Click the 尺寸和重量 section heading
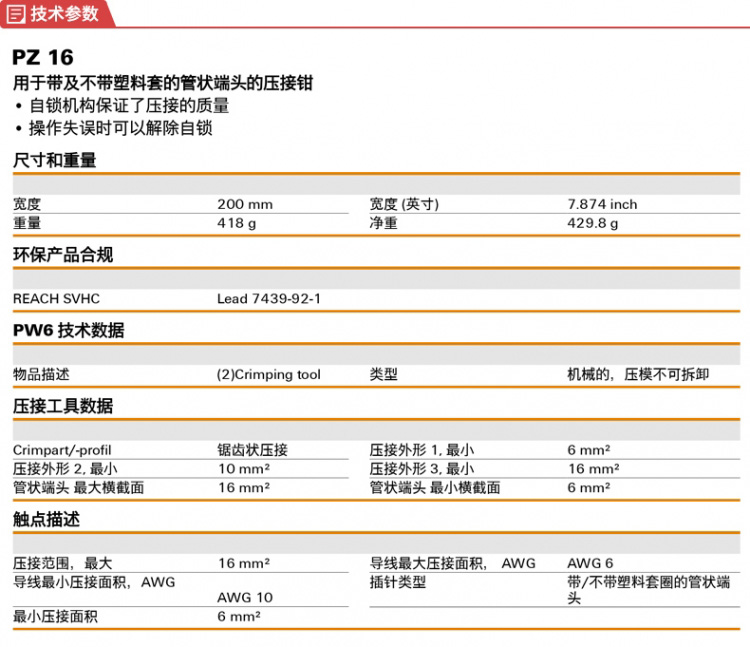 (55, 160)
